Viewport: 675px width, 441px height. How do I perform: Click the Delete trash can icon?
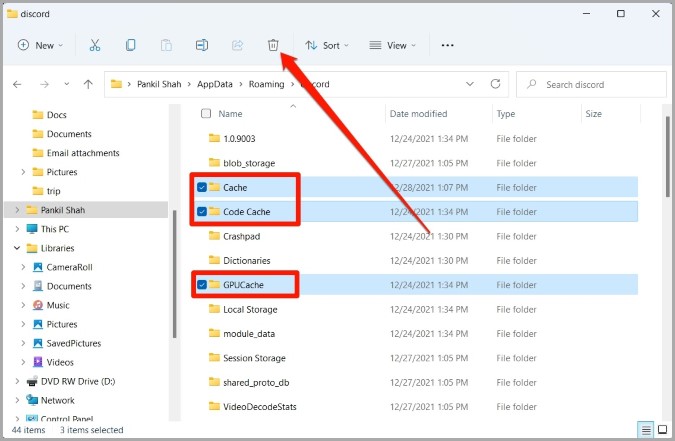point(273,45)
